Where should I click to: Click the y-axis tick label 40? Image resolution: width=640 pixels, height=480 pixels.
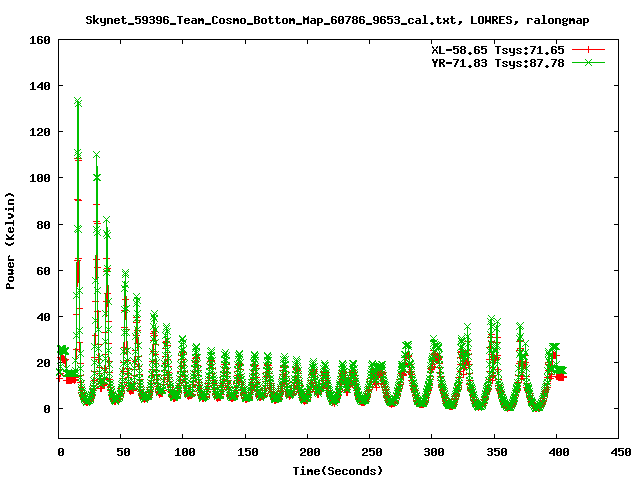tap(43, 317)
